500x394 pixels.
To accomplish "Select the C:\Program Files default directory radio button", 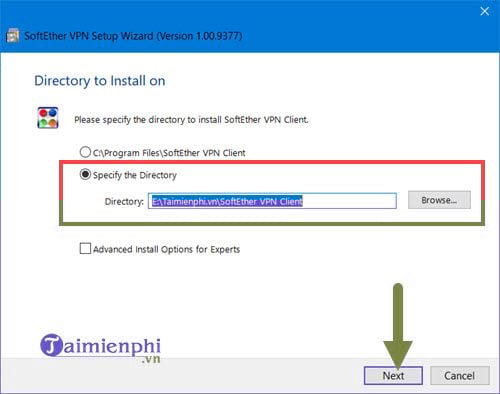I will click(x=85, y=152).
